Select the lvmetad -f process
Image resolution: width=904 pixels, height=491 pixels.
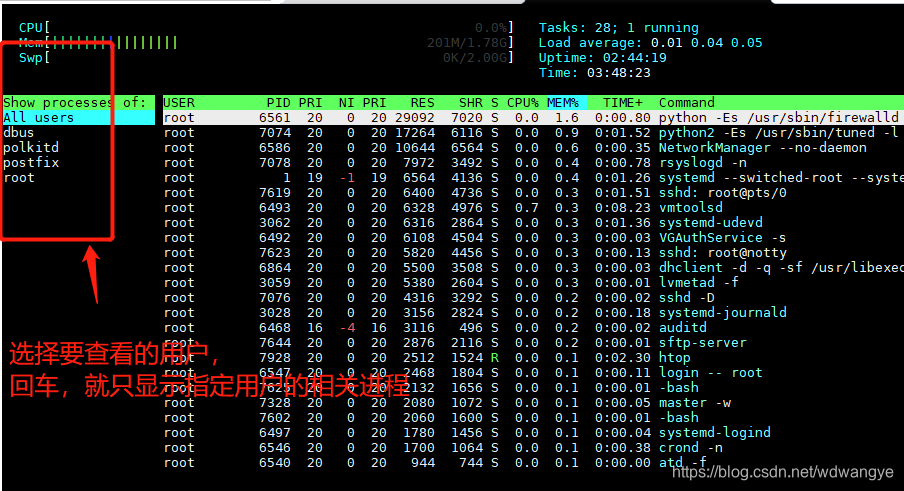(x=533, y=282)
